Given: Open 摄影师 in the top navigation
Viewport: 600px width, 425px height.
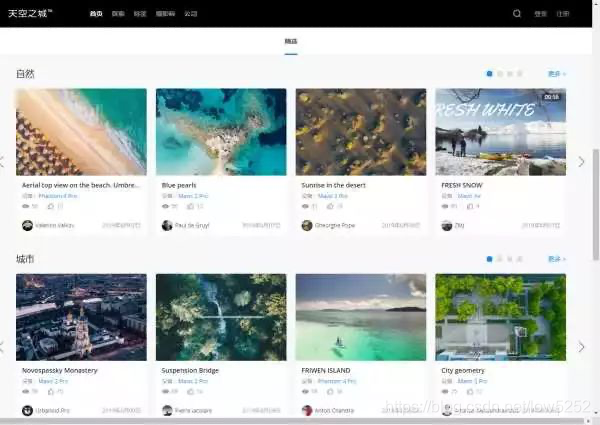Looking at the screenshot, I should pyautogui.click(x=165, y=14).
